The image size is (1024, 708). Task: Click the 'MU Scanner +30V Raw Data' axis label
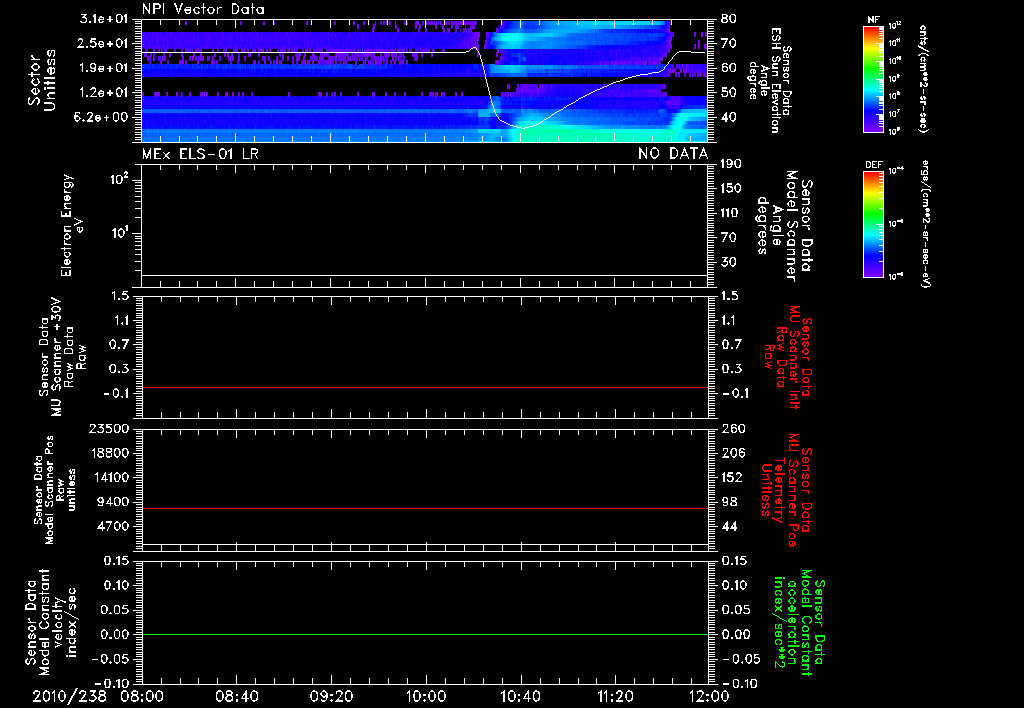click(x=62, y=357)
